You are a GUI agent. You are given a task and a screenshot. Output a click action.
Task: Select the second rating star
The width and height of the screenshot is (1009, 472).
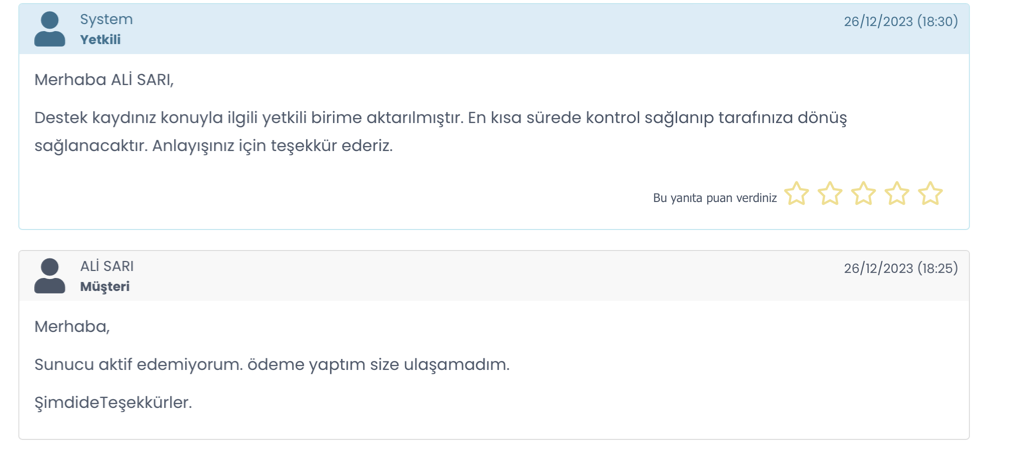[x=830, y=193]
